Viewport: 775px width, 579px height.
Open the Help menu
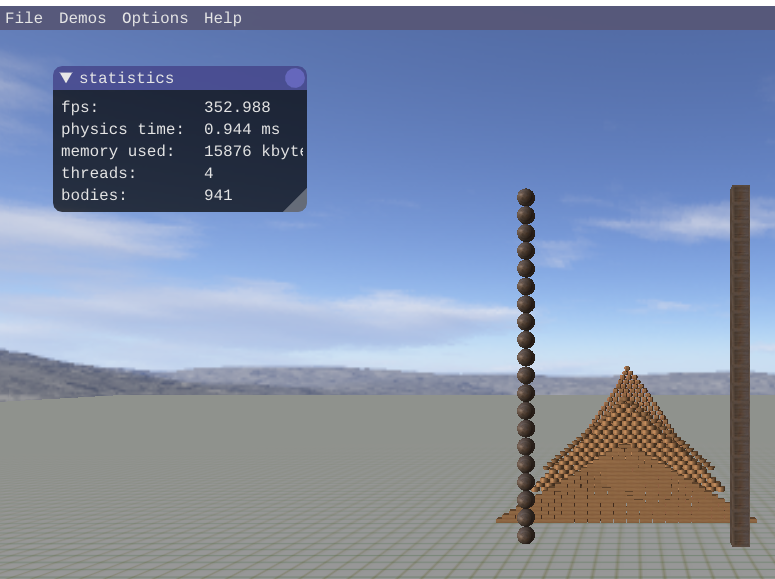click(223, 18)
